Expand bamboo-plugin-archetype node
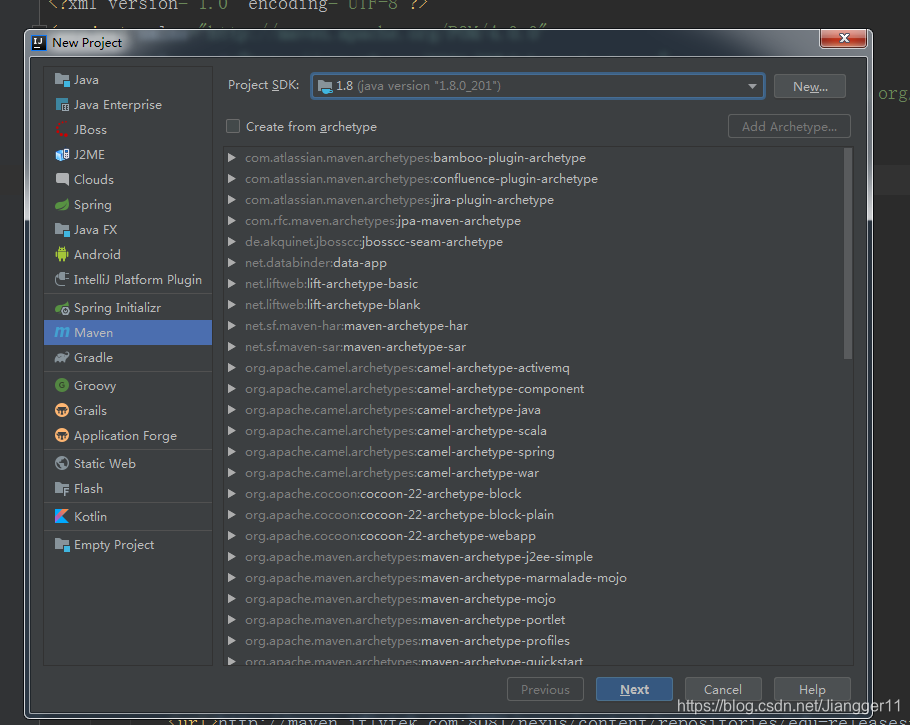 coord(232,157)
